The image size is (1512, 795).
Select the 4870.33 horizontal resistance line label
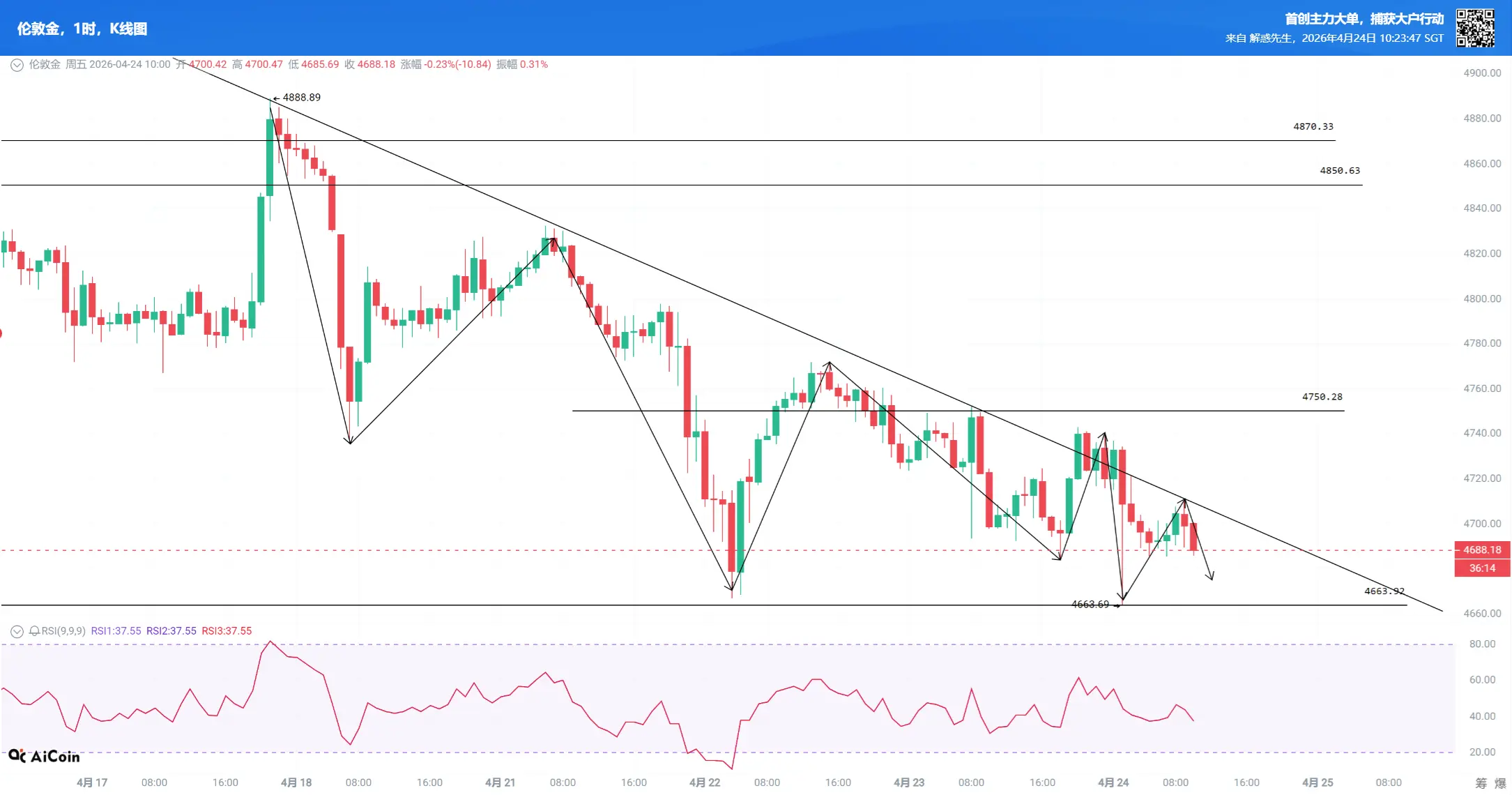1313,127
